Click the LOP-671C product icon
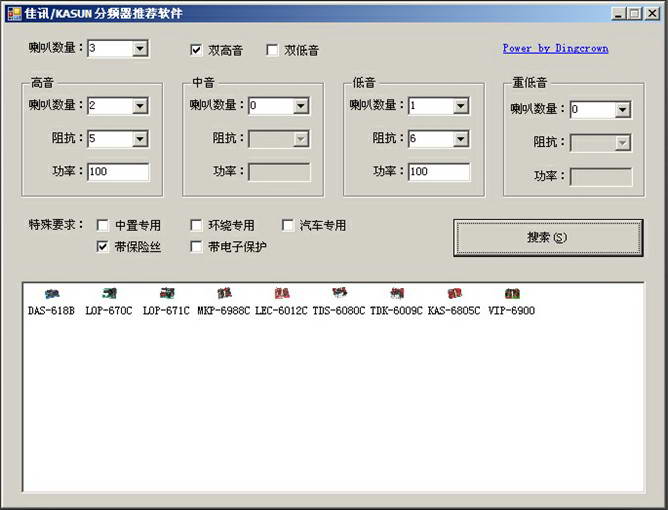The image size is (668, 510). [167, 294]
